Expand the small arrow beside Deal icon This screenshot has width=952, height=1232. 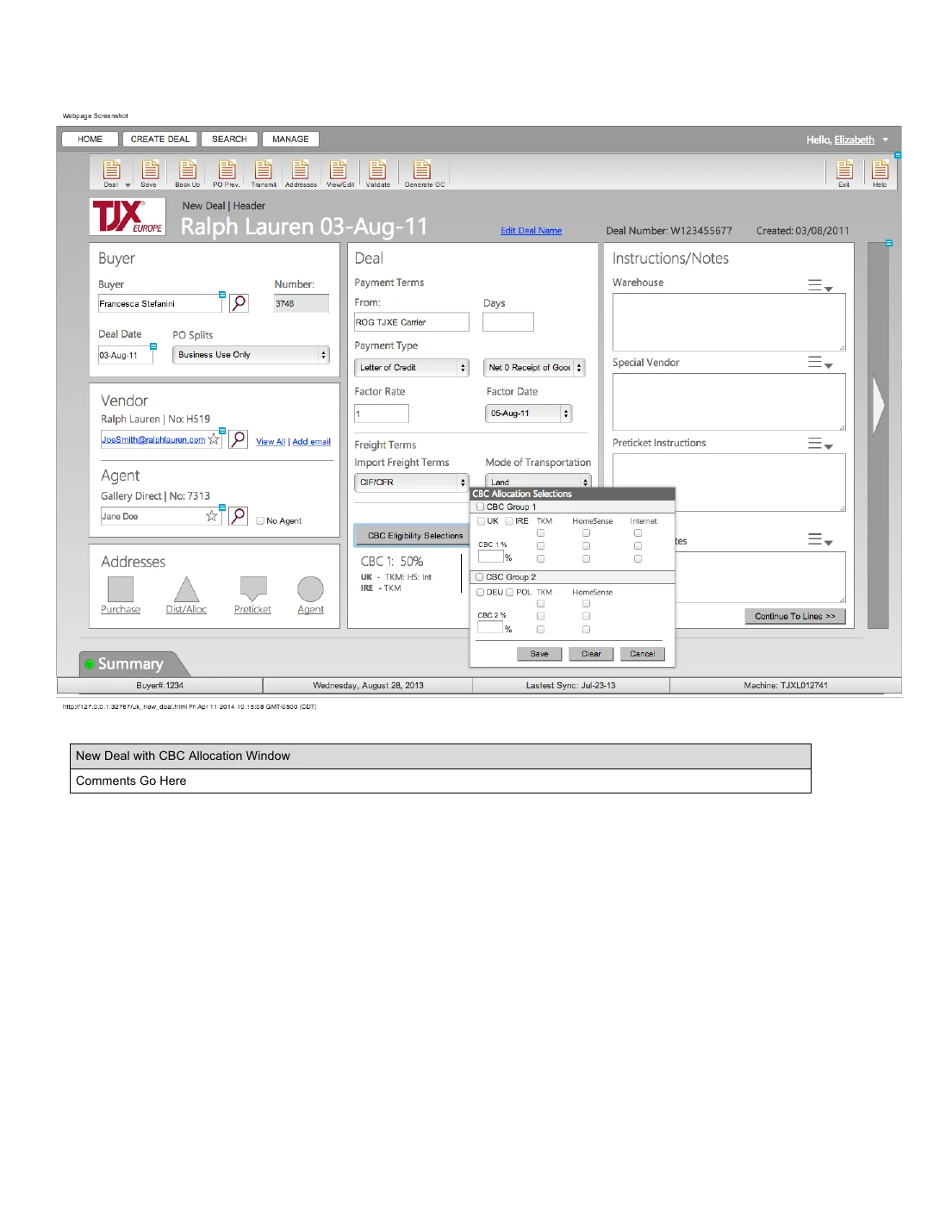pyautogui.click(x=128, y=185)
